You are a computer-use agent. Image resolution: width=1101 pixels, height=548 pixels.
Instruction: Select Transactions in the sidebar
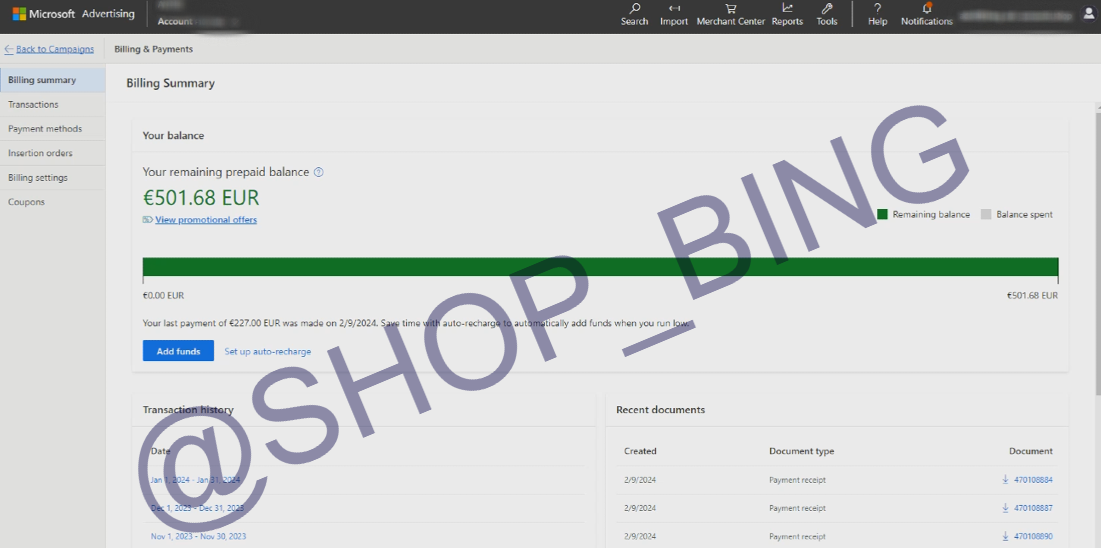click(33, 104)
